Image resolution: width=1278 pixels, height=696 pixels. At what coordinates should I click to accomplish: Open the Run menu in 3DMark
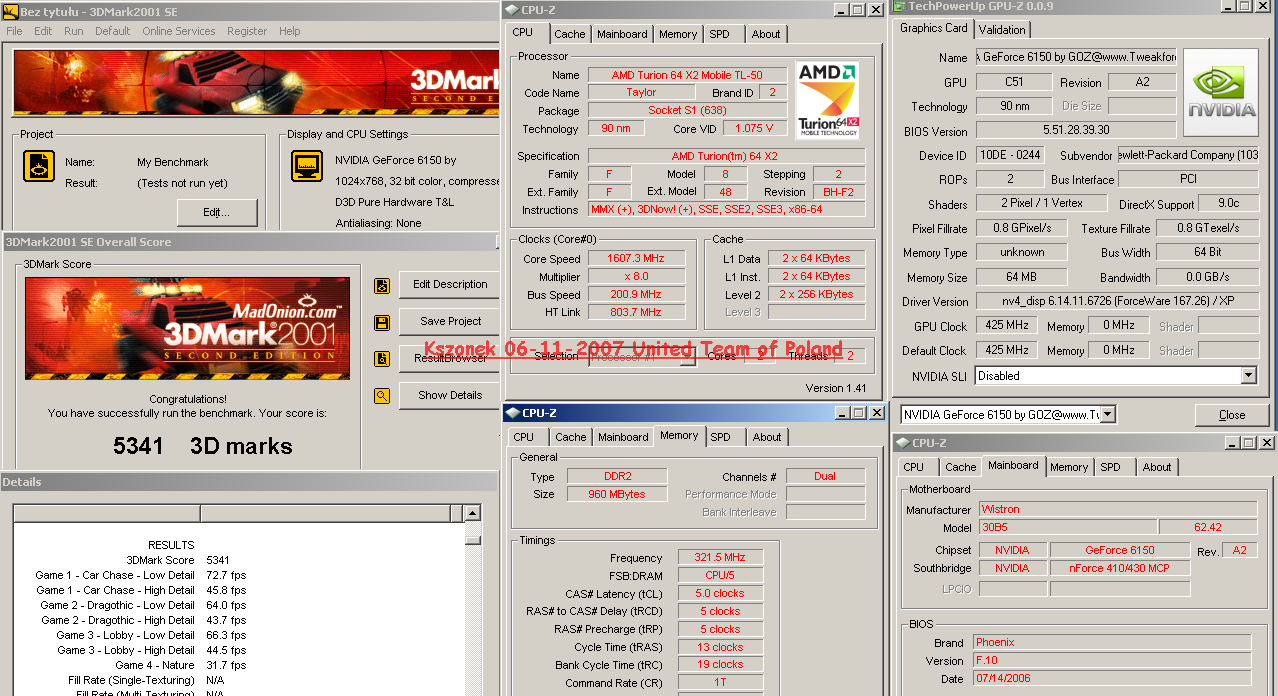tap(74, 31)
